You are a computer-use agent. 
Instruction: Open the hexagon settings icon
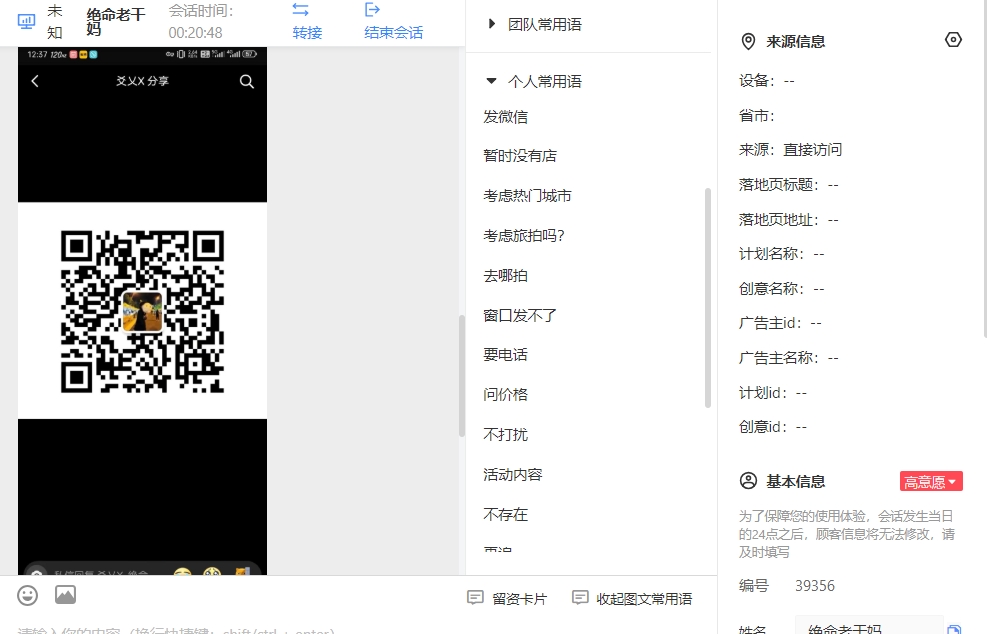coord(953,40)
